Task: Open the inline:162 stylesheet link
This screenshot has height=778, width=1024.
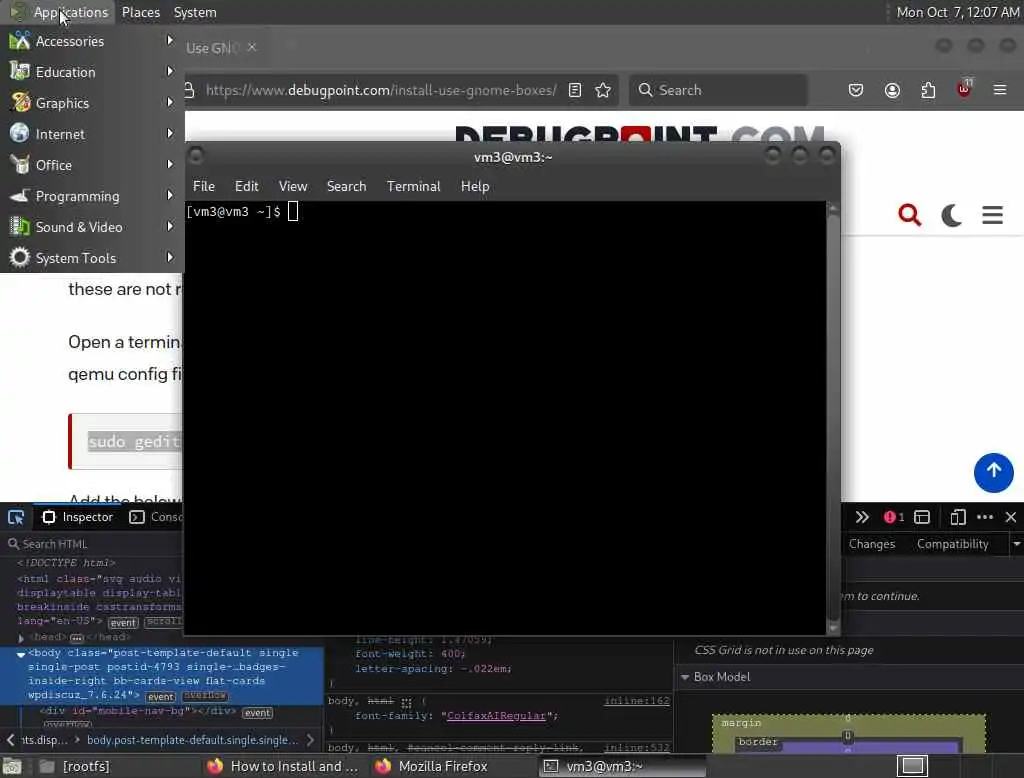Action: point(637,700)
